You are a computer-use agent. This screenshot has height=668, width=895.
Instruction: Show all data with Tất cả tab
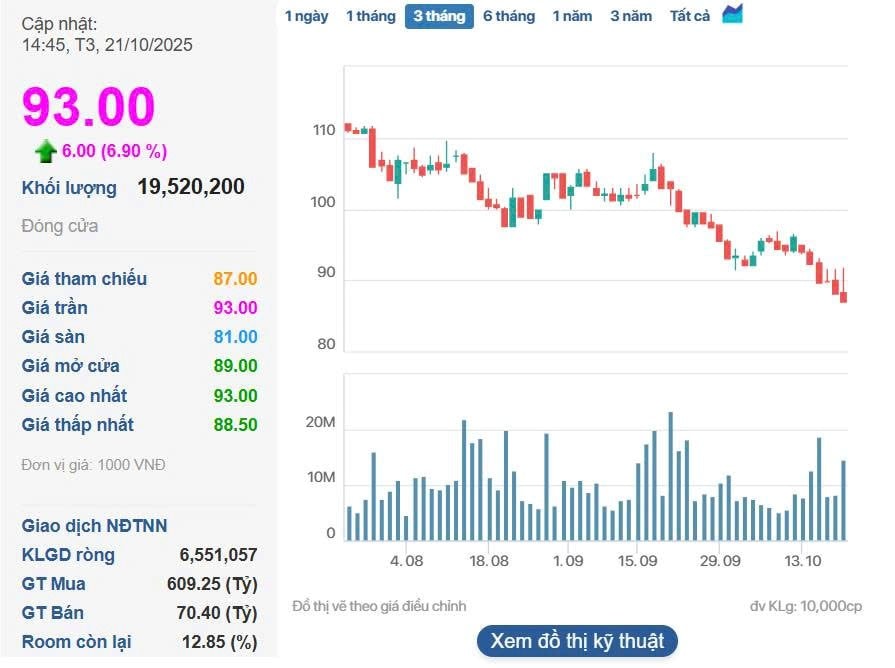690,16
